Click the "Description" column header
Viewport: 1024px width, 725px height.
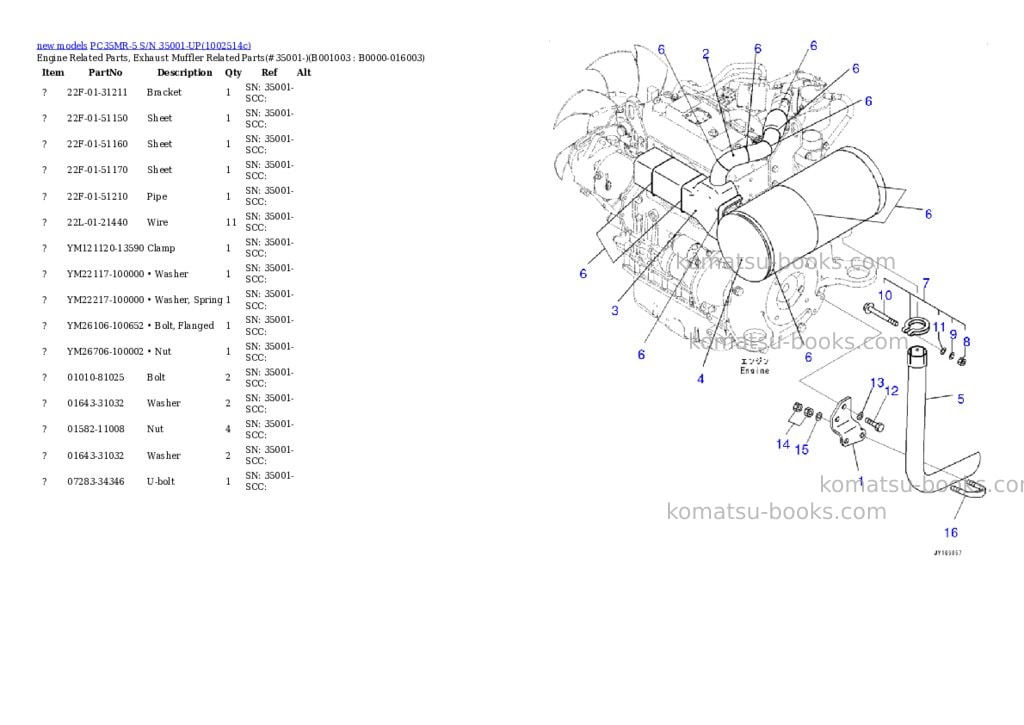pyautogui.click(x=185, y=72)
